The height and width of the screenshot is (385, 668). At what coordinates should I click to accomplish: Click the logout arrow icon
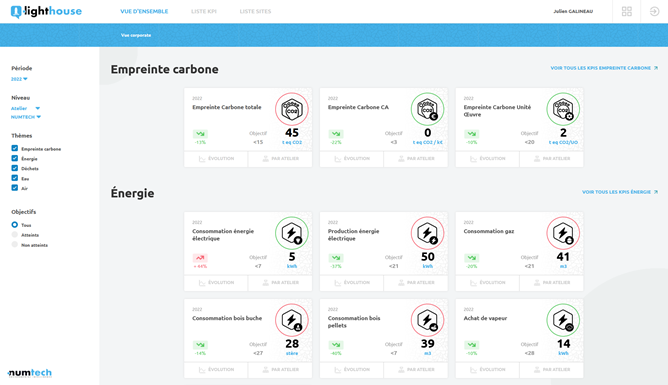coord(654,11)
